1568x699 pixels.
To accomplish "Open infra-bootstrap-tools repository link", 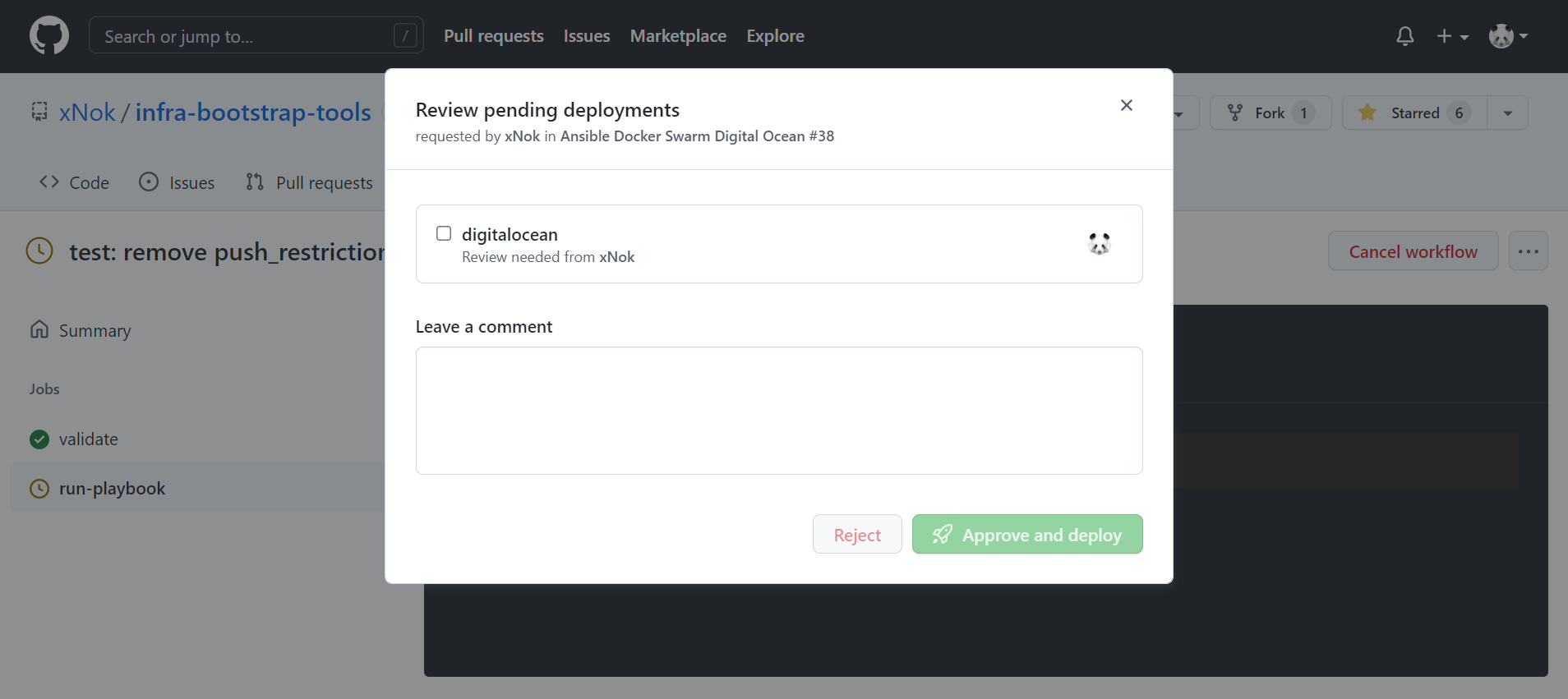I will 253,113.
